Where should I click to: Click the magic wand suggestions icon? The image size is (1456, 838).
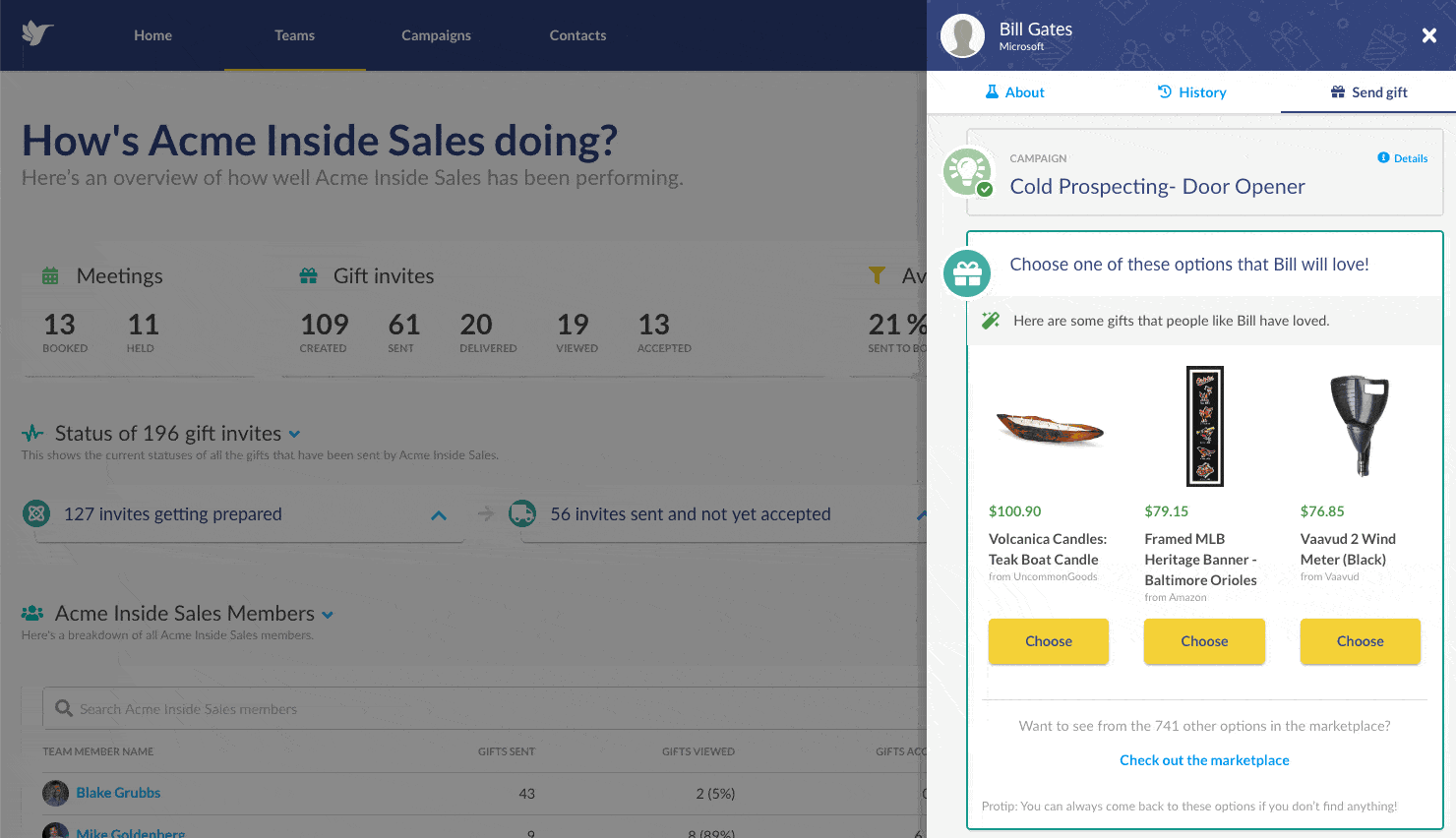(x=991, y=321)
